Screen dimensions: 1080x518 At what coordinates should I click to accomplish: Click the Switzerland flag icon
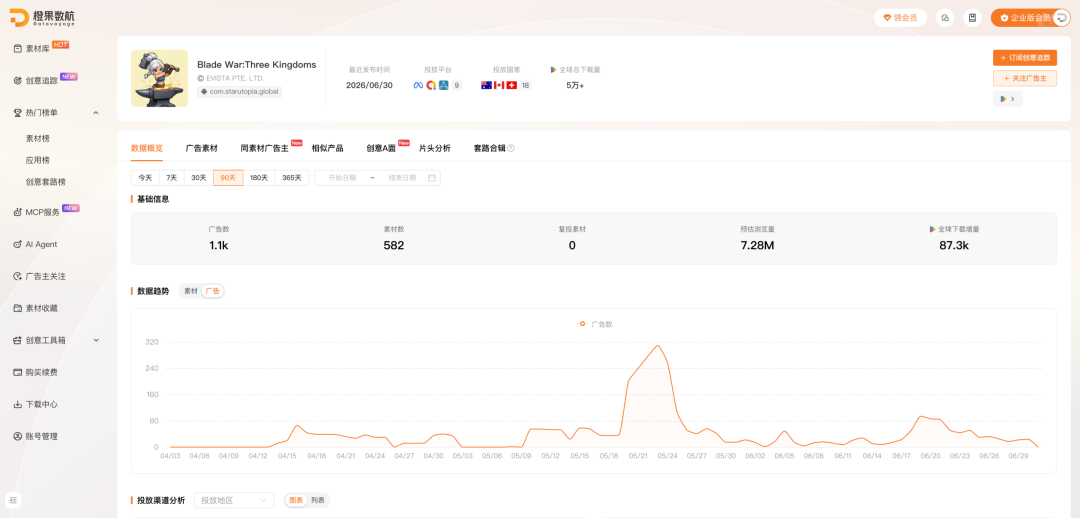(x=512, y=85)
